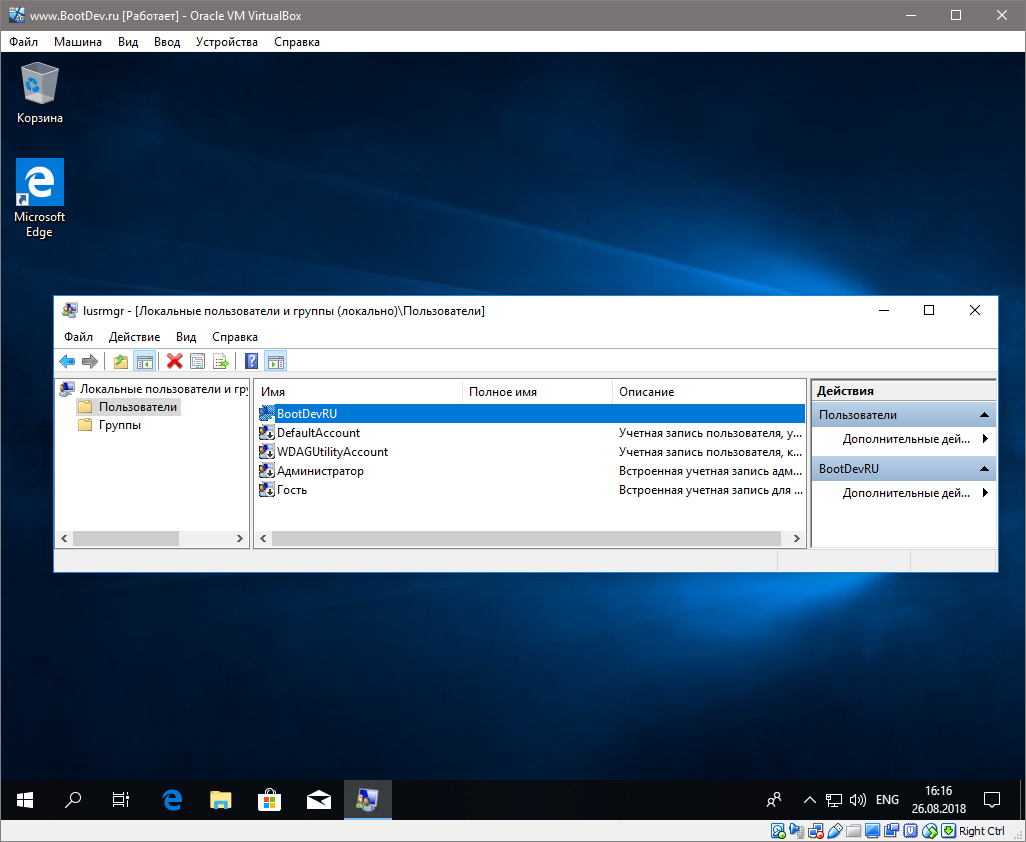The image size is (1026, 842).
Task: Click the gray Forward arrow in lusrmgr toolbar
Action: 90,361
